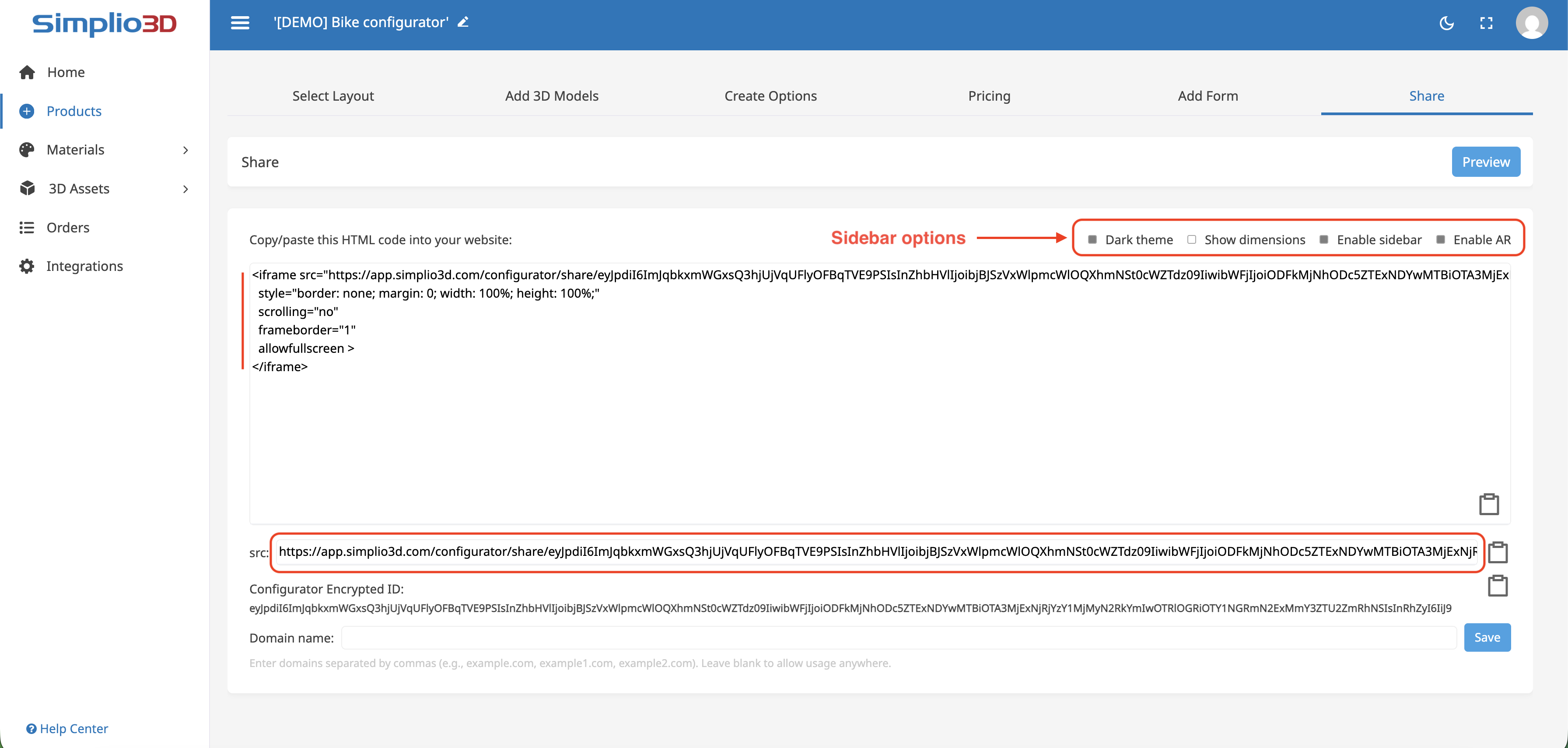Enter fullscreen with the expand icon
Viewport: 1568px width, 748px height.
coord(1486,23)
